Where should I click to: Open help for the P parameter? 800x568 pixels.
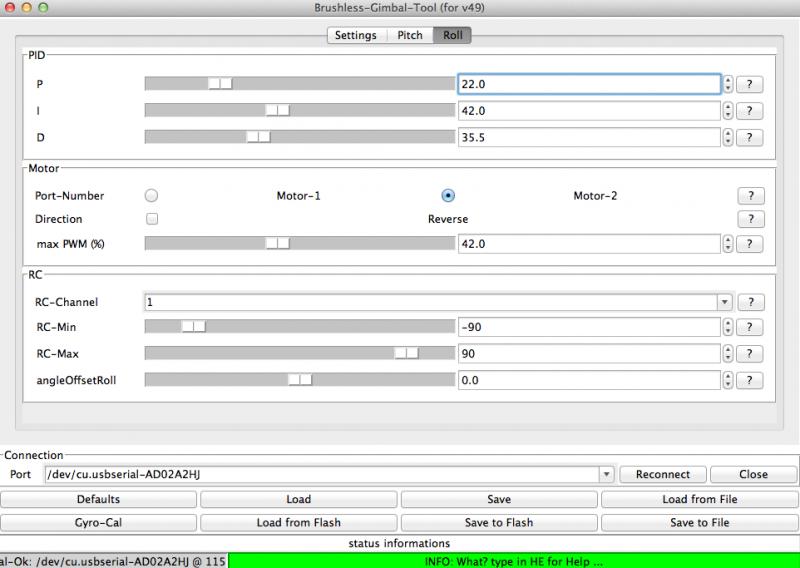click(x=749, y=84)
